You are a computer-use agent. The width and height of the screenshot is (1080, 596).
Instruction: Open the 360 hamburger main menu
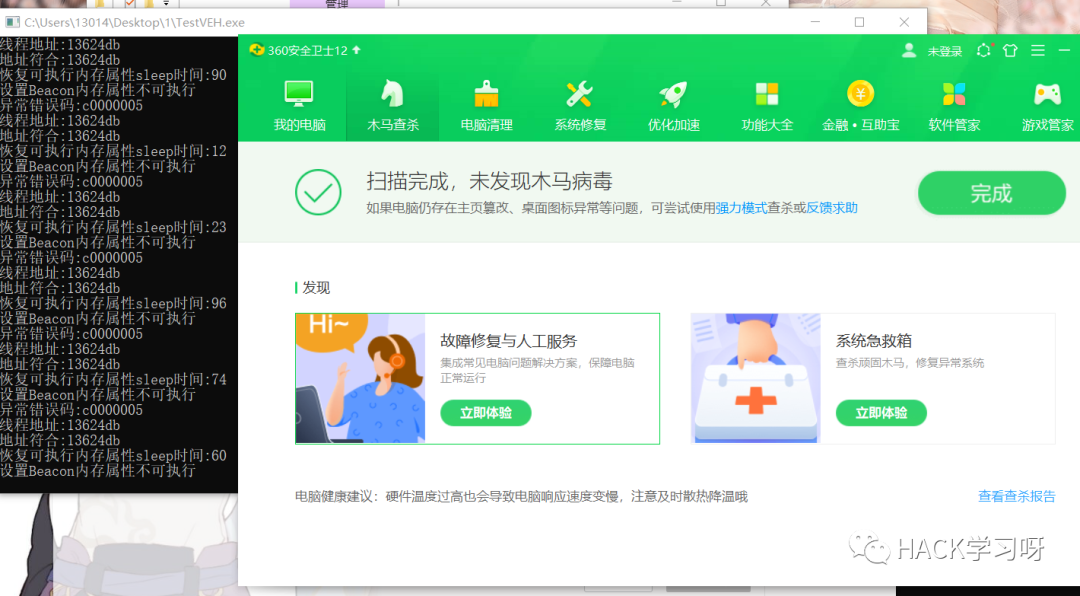coord(1038,50)
